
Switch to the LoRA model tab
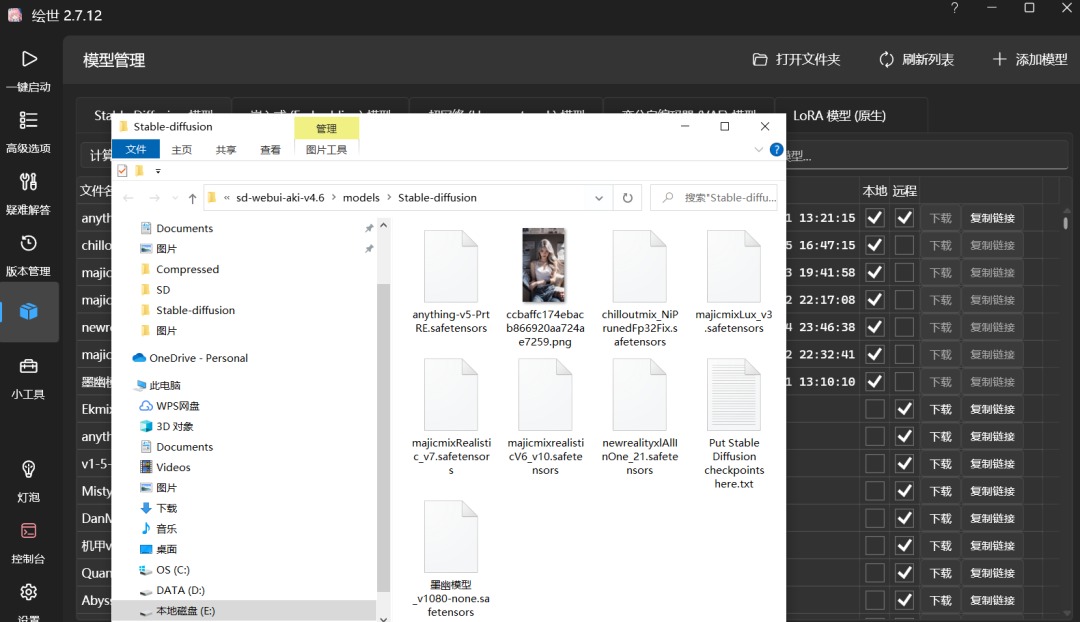point(839,116)
